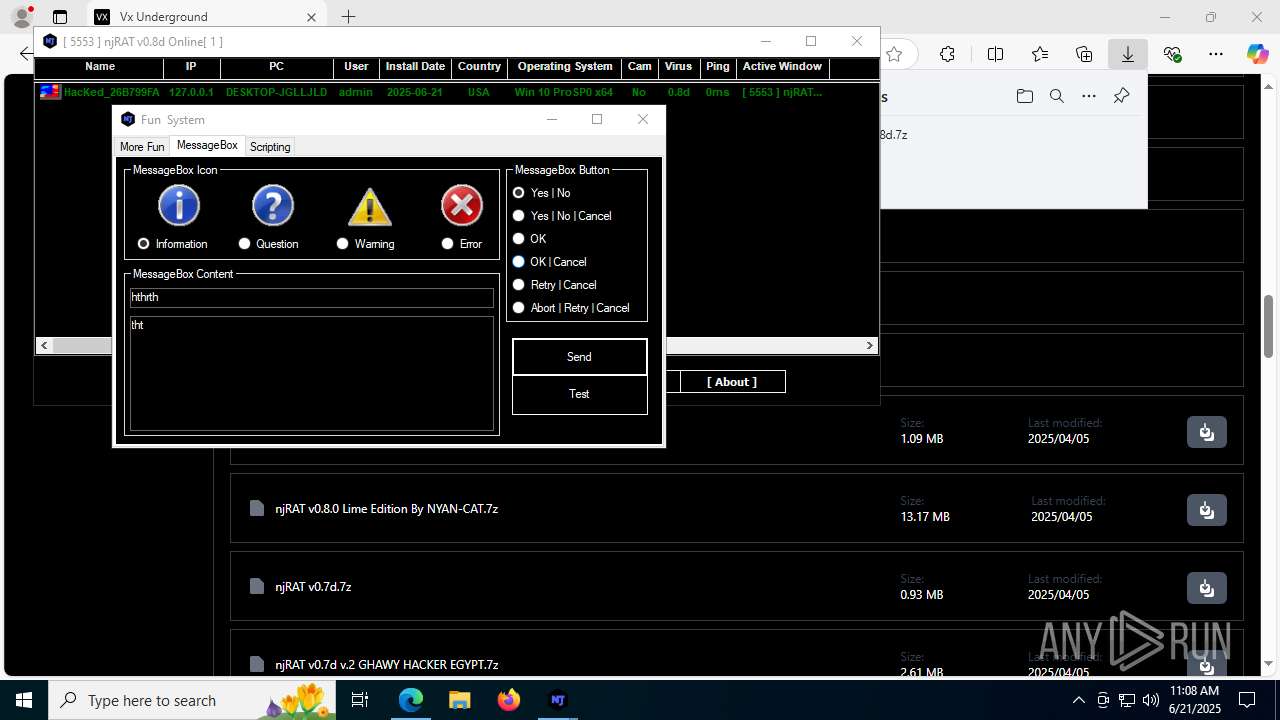The image size is (1280, 720).
Task: Open Windows Start menu
Action: (x=24, y=700)
